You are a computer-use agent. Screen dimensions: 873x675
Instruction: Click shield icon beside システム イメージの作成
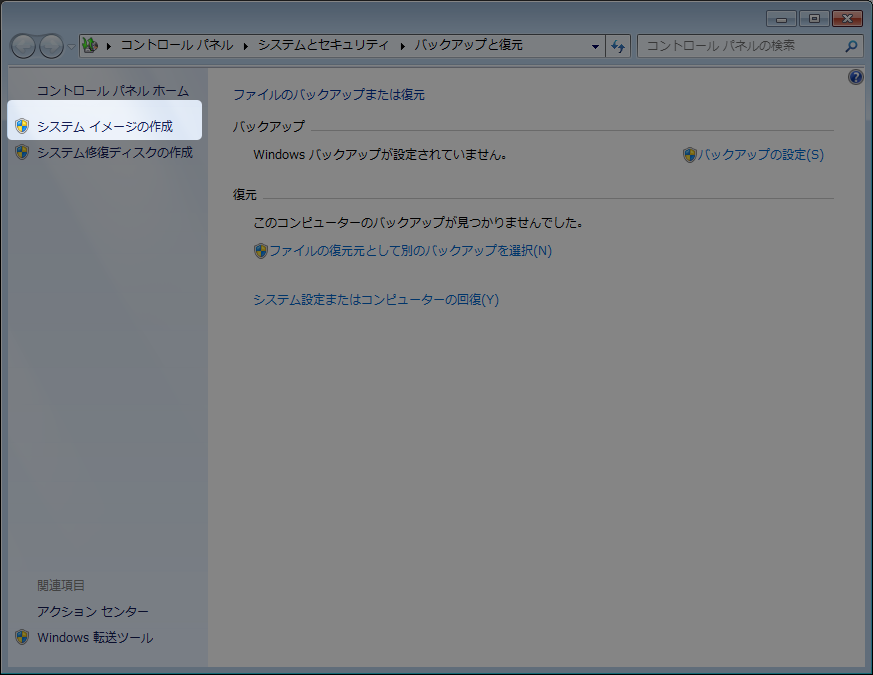click(22, 126)
